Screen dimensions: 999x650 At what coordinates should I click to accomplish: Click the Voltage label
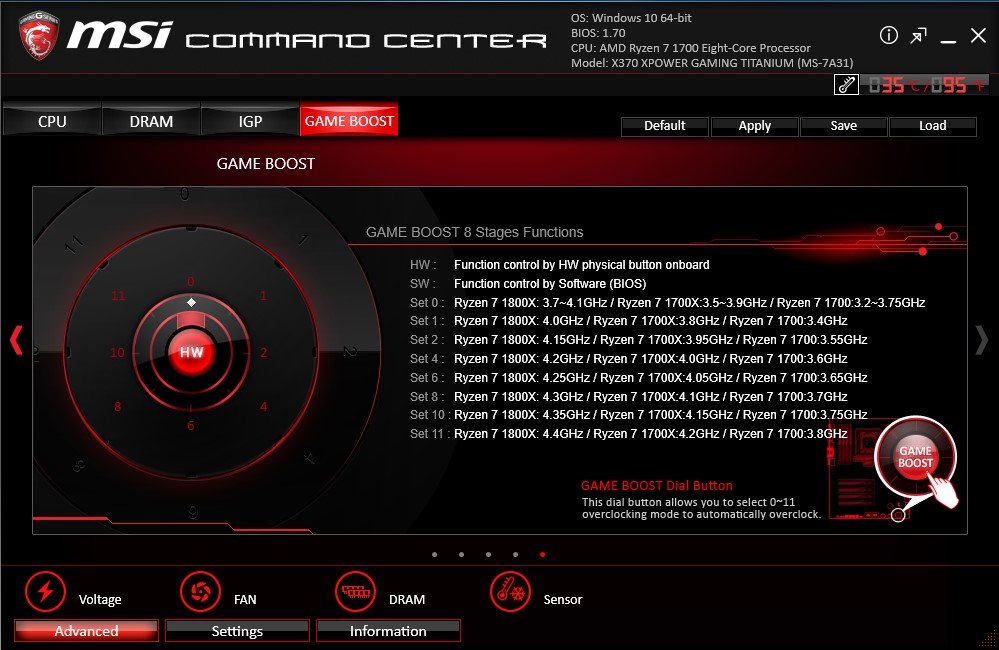(100, 599)
